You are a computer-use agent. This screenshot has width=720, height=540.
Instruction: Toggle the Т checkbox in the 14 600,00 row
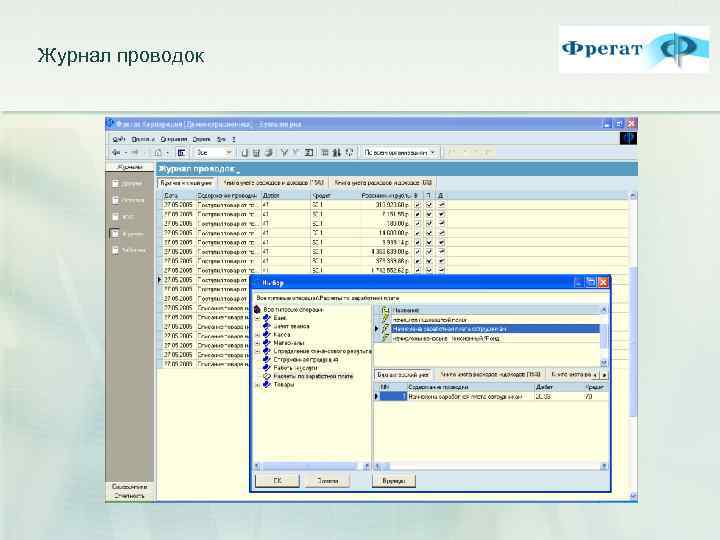click(x=429, y=233)
